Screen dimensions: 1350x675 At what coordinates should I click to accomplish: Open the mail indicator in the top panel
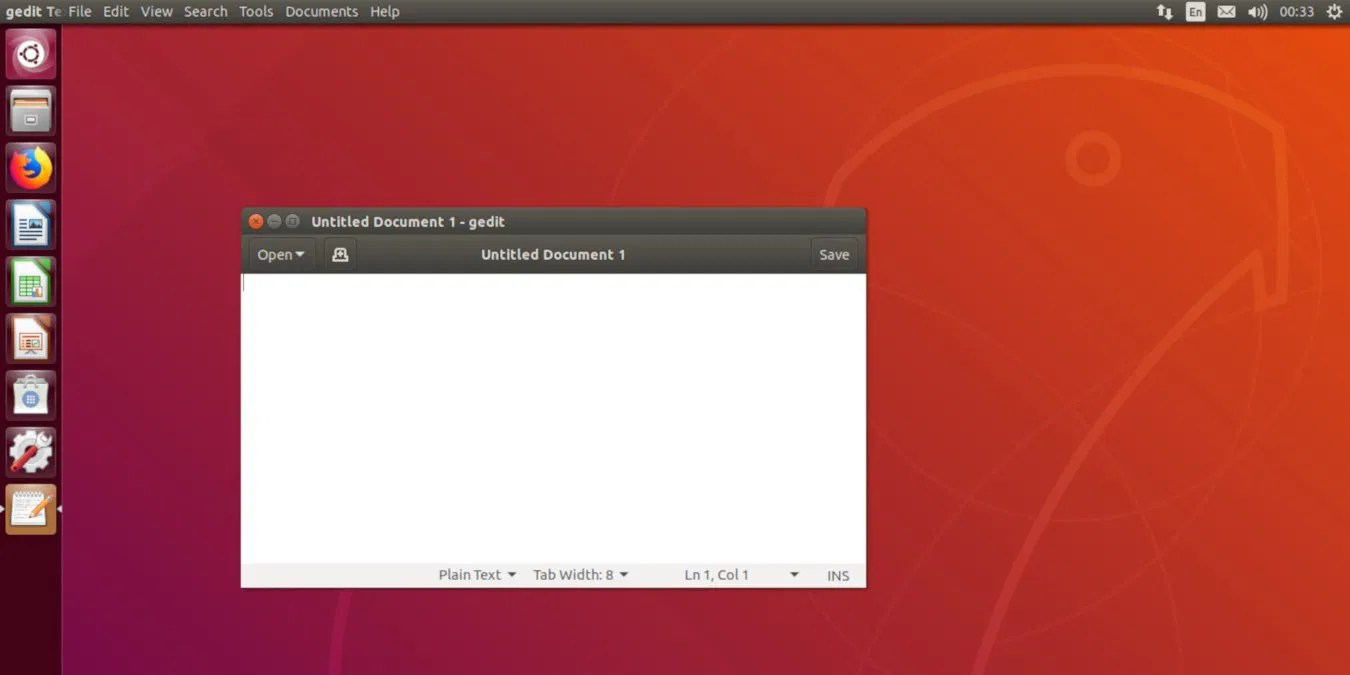pos(1226,11)
